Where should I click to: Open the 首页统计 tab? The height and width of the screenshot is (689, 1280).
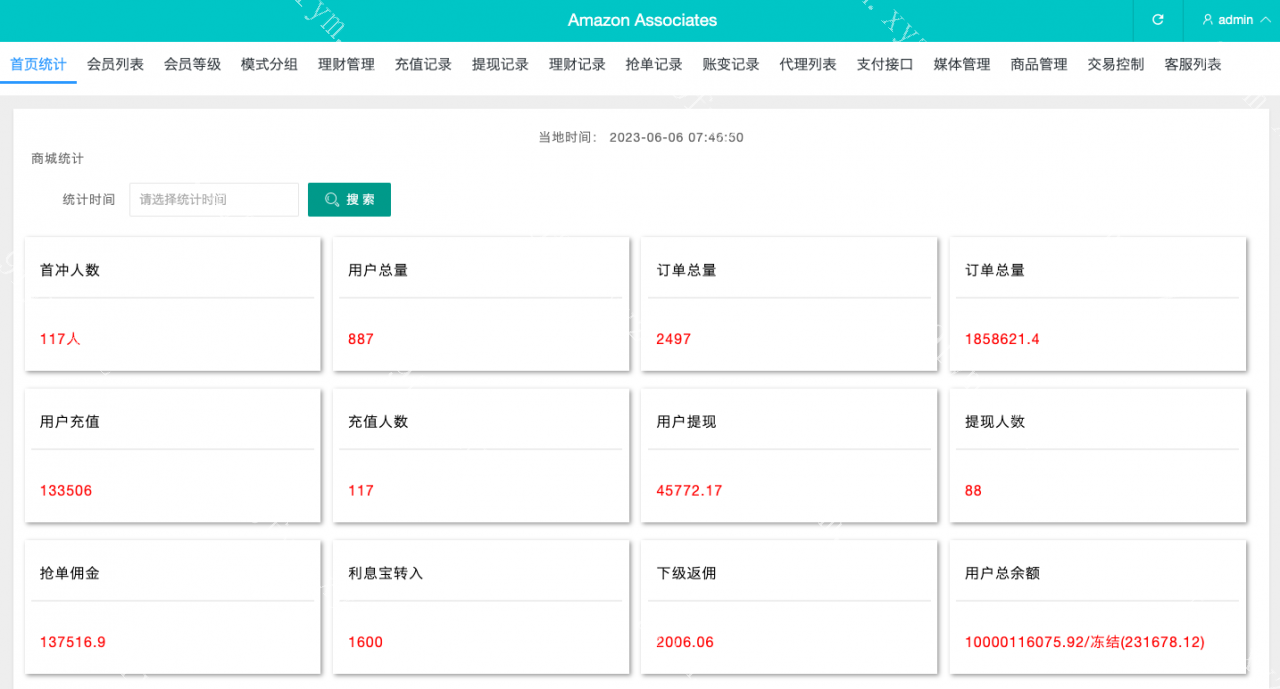coord(38,64)
